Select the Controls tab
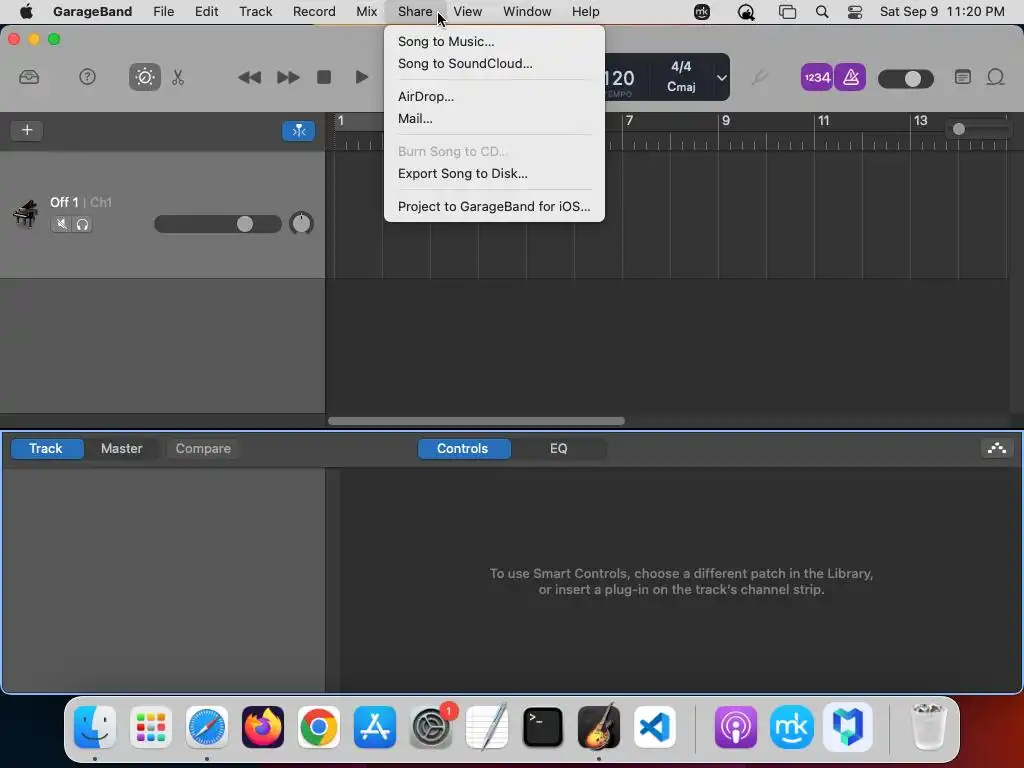The height and width of the screenshot is (768, 1024). pos(463,449)
